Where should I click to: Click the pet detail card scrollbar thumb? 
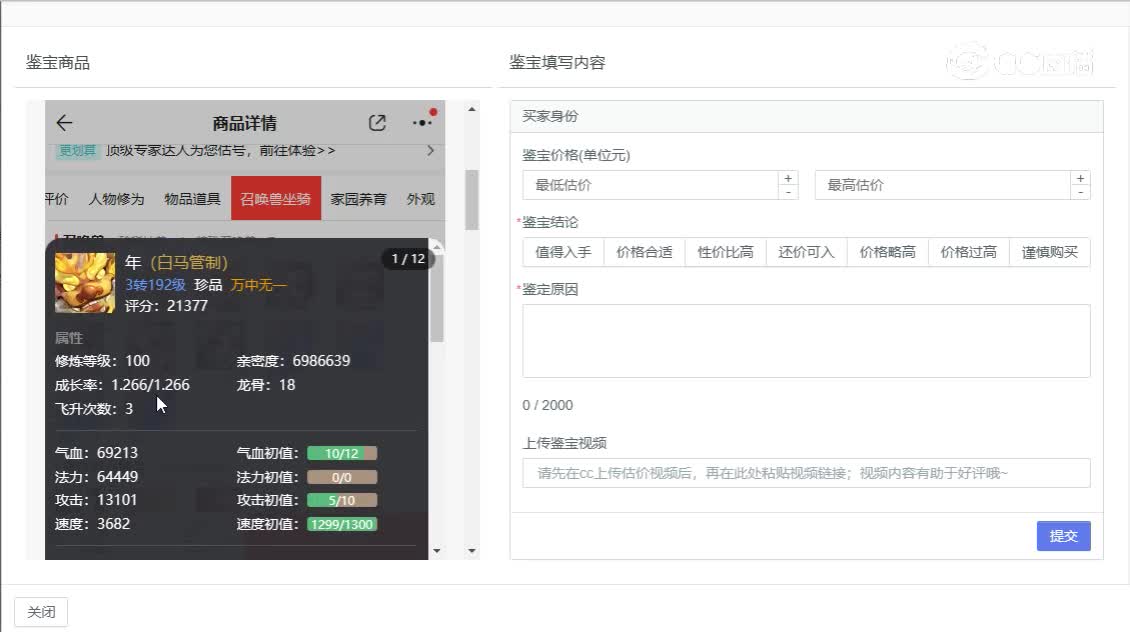[437, 297]
